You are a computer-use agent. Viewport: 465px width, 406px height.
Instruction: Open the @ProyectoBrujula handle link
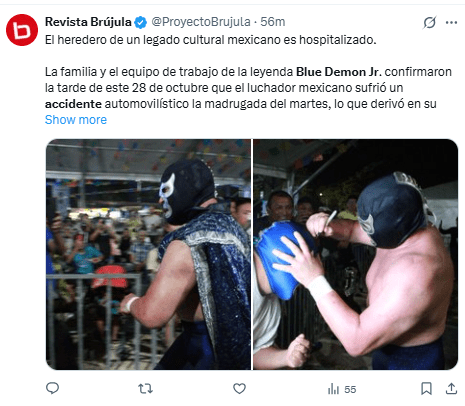(201, 22)
